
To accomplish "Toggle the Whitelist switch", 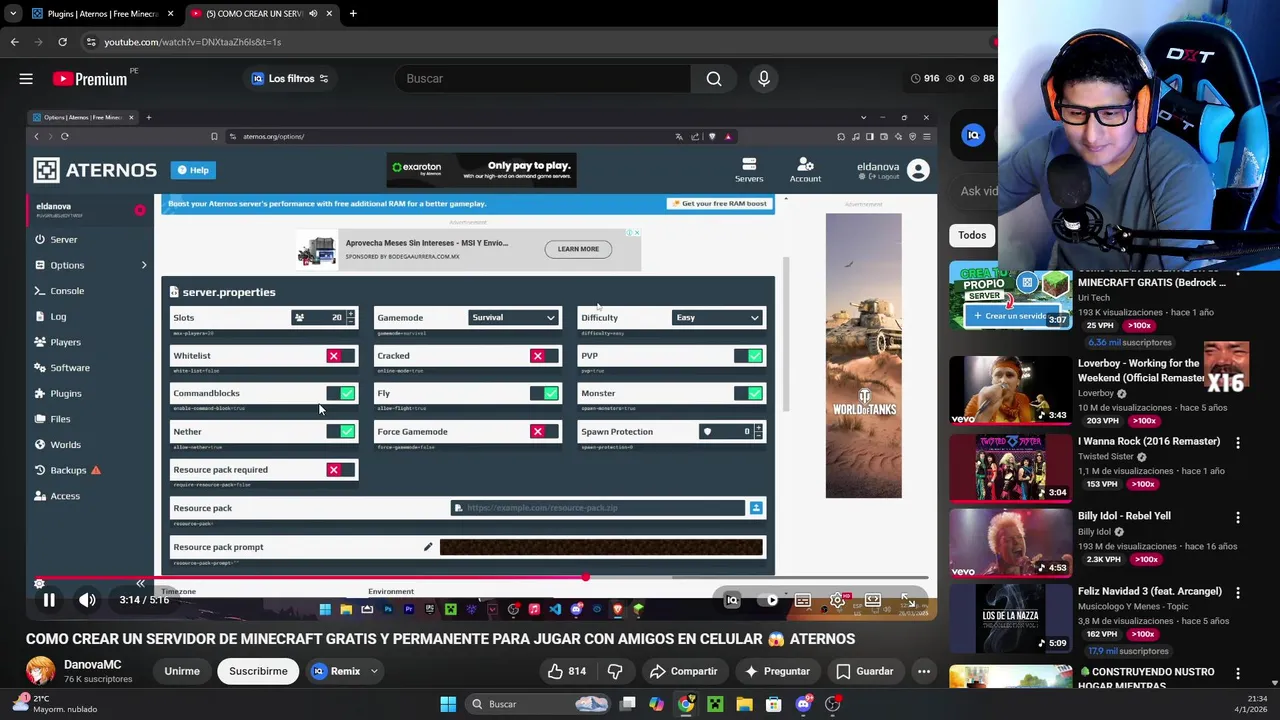I will tap(340, 356).
